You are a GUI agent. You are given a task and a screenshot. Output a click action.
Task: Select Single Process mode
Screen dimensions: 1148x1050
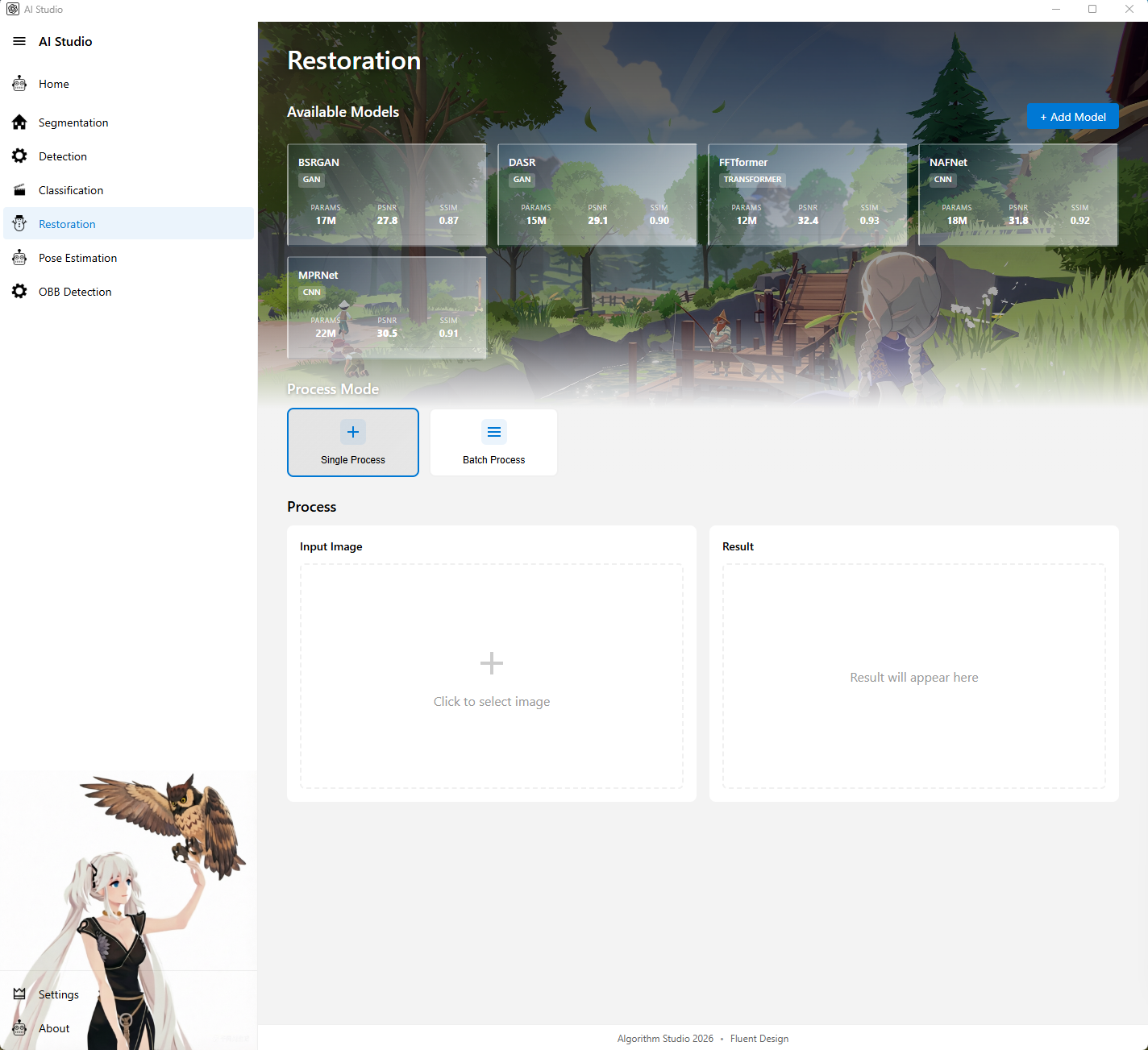point(353,442)
